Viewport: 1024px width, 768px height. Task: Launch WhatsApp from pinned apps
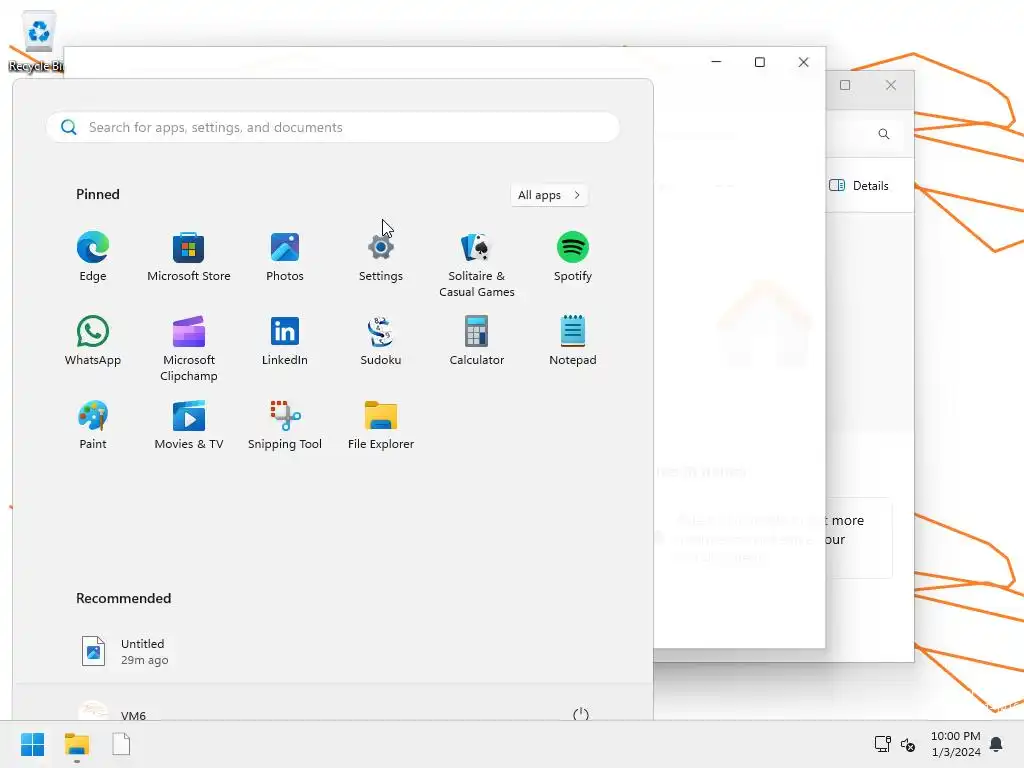click(93, 340)
